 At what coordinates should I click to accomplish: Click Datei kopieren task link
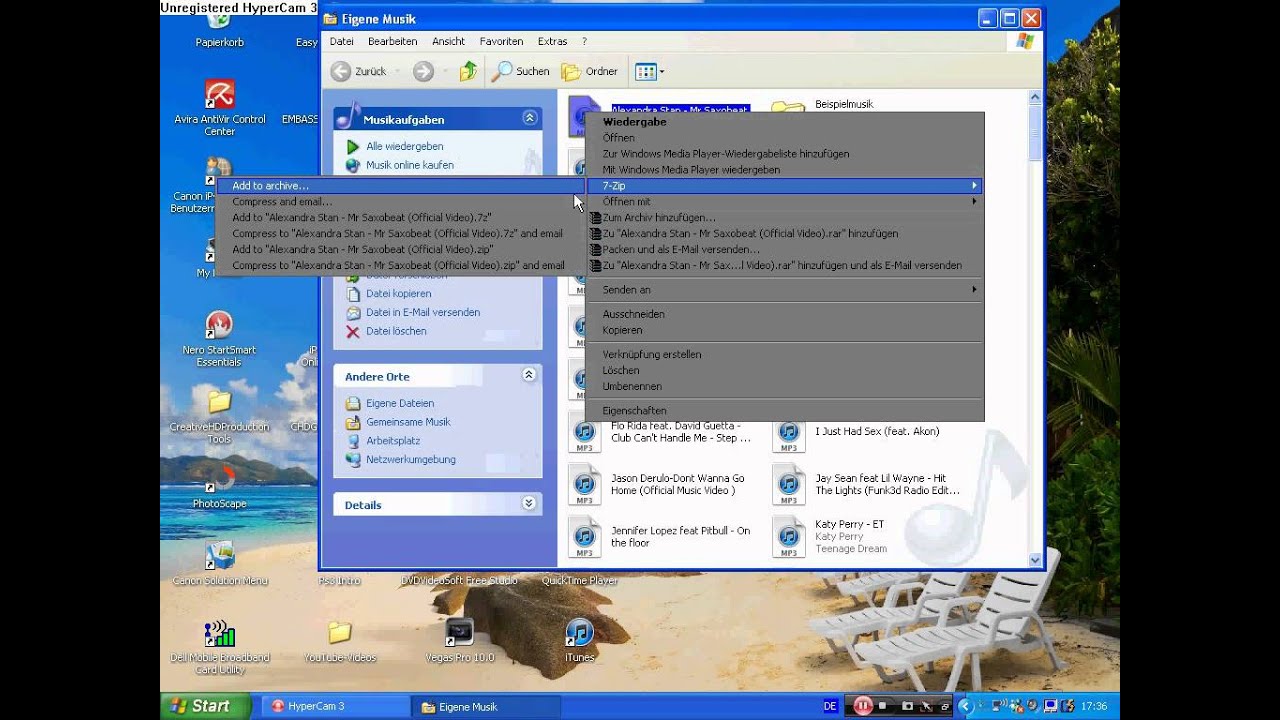(398, 293)
